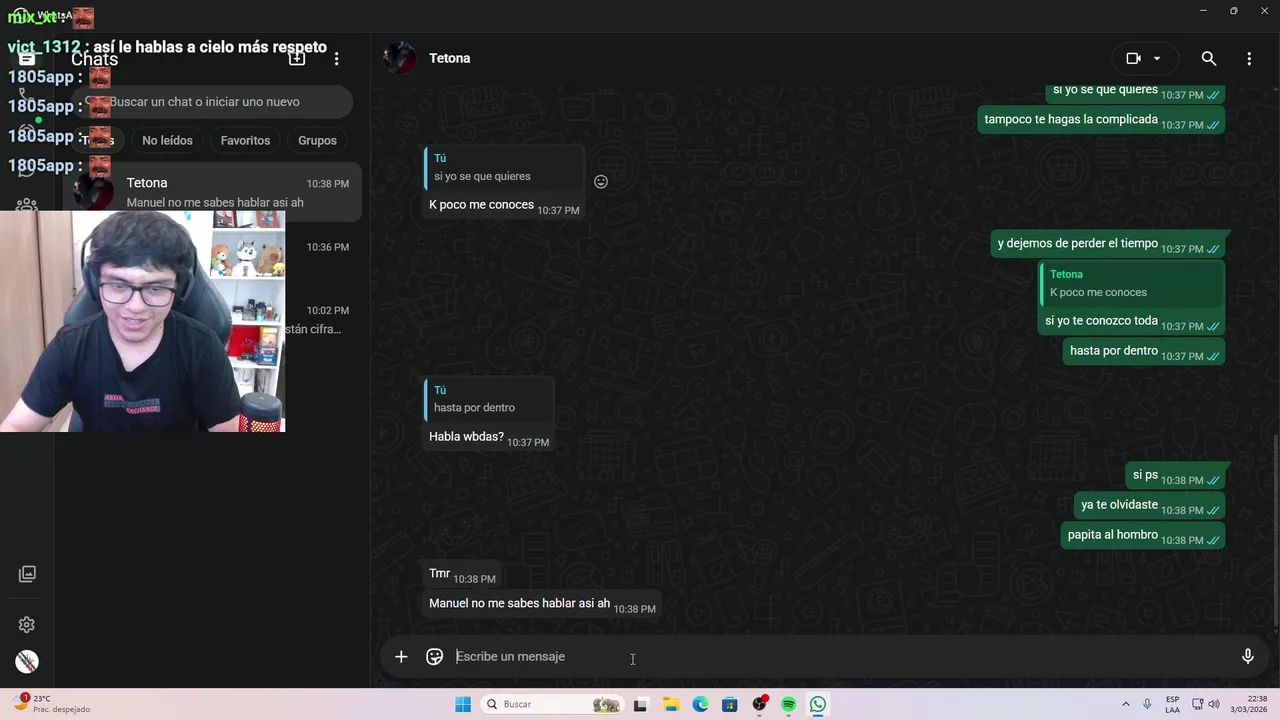
Task: Switch to OBS Studio in the taskbar
Action: click(x=760, y=705)
